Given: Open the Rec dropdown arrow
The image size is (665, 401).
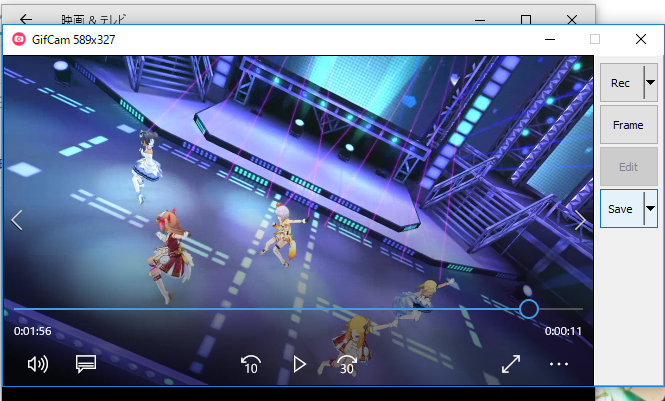Looking at the screenshot, I should (x=651, y=83).
